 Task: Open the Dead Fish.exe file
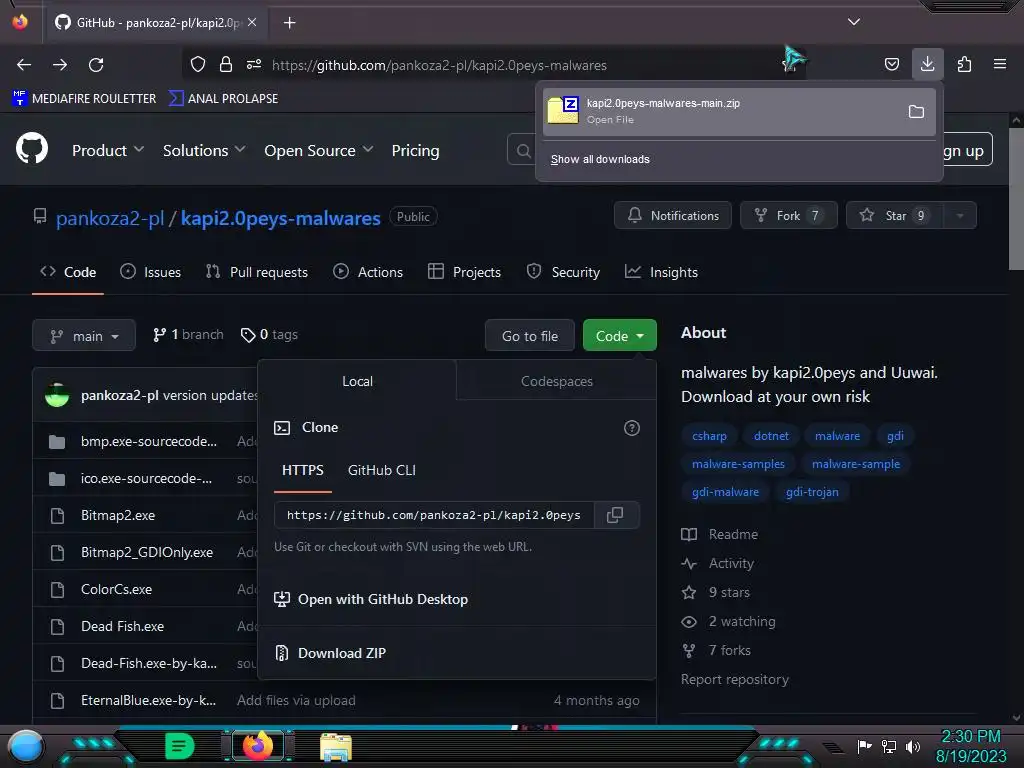click(x=122, y=626)
